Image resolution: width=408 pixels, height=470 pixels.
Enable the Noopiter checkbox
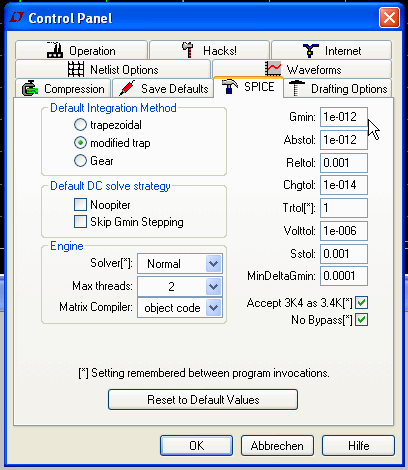click(x=80, y=204)
